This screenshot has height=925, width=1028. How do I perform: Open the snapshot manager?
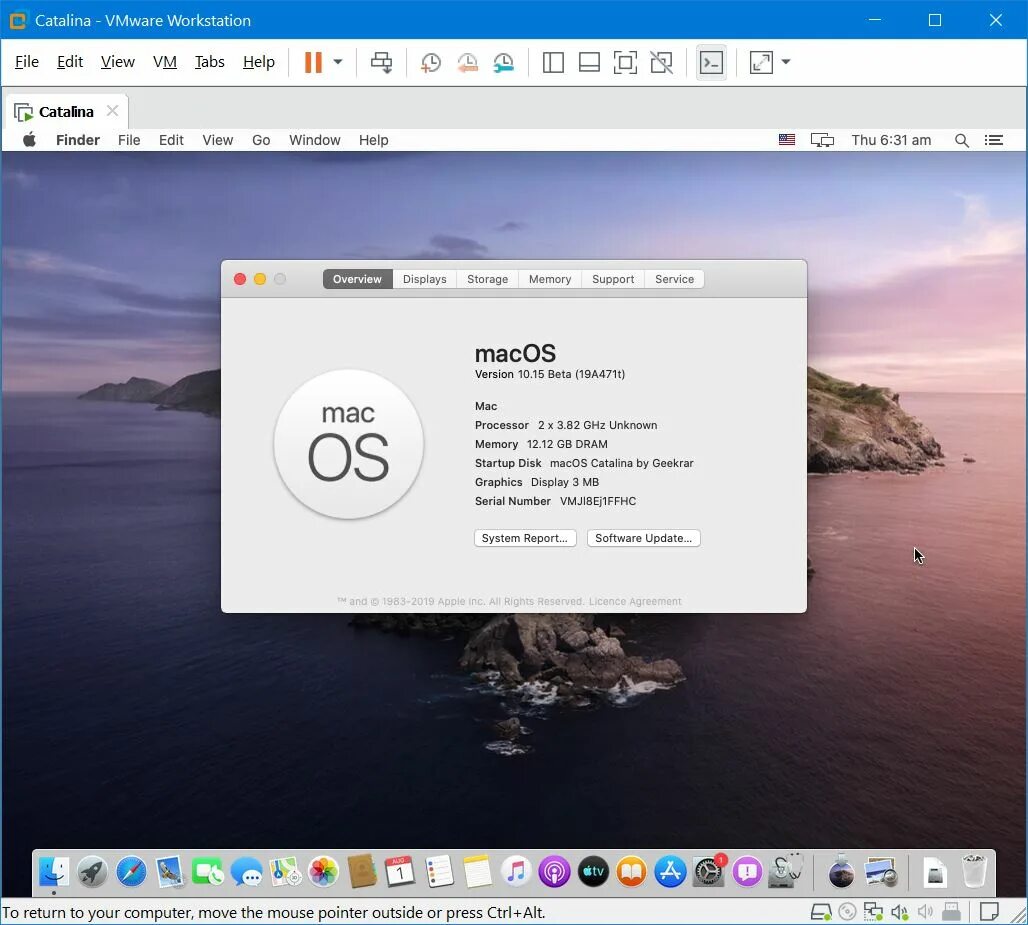coord(504,63)
